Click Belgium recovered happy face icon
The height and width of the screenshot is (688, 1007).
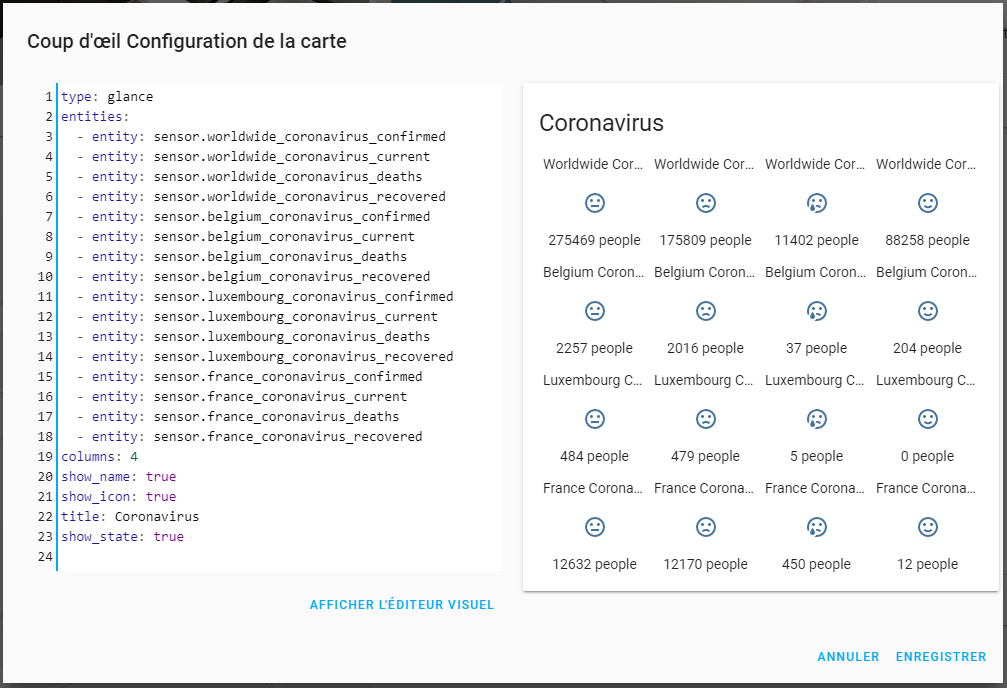[x=927, y=311]
